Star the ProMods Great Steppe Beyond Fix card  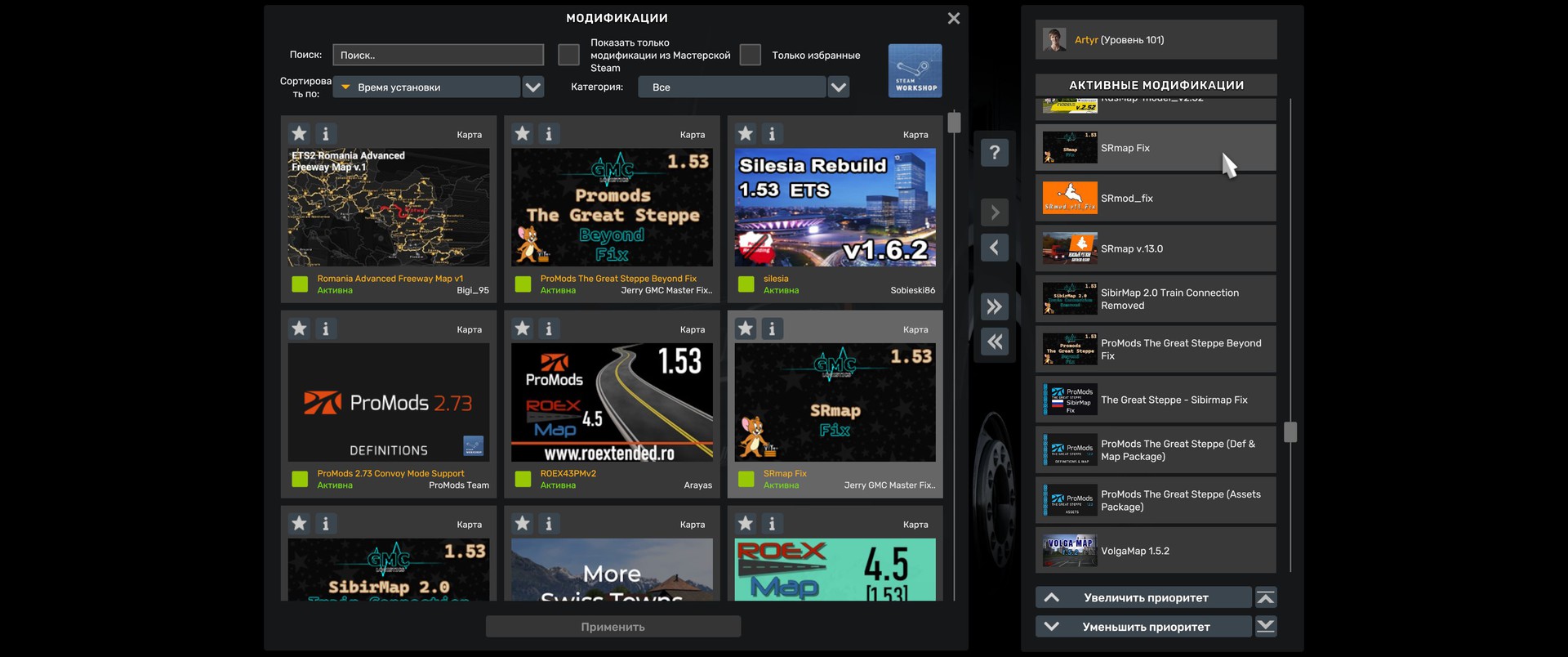click(x=523, y=133)
